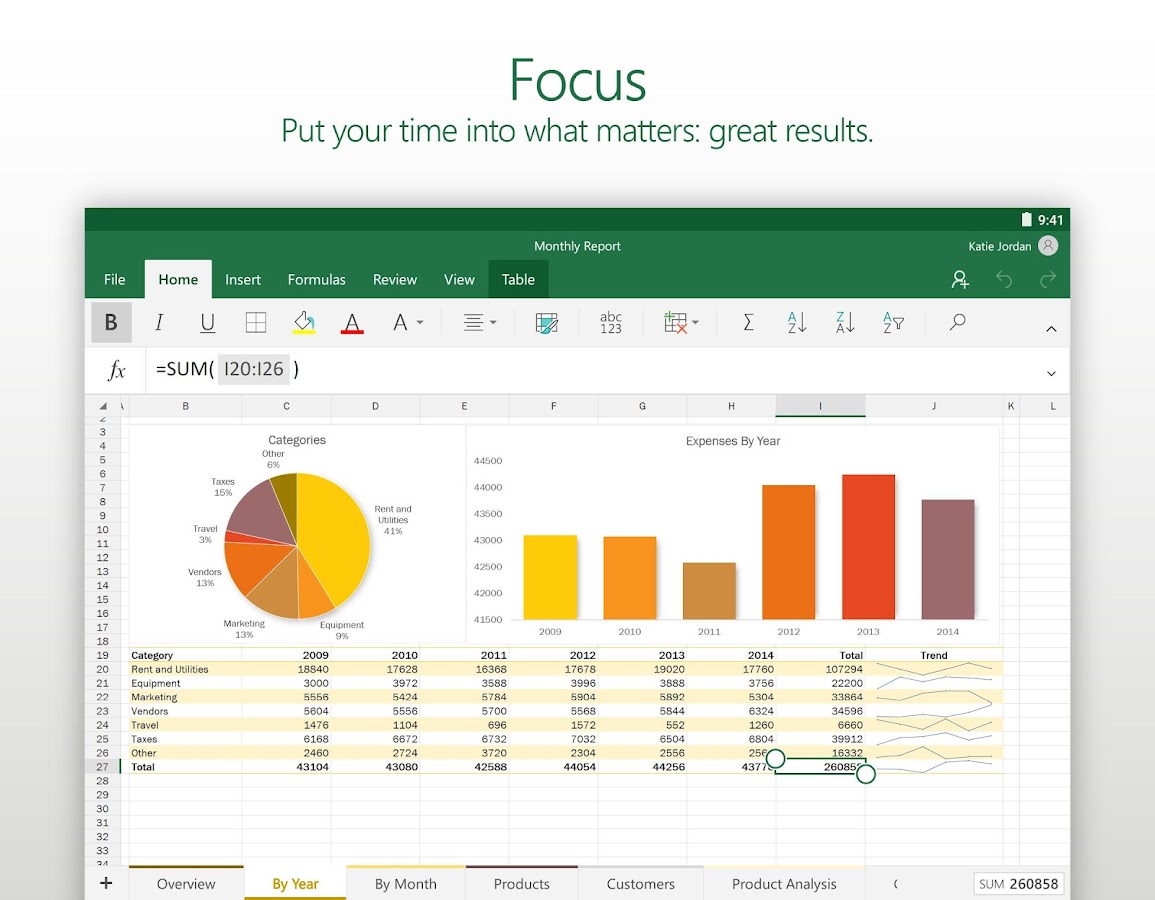The width and height of the screenshot is (1155, 900).
Task: Open Find magnifier icon
Action: 957,322
